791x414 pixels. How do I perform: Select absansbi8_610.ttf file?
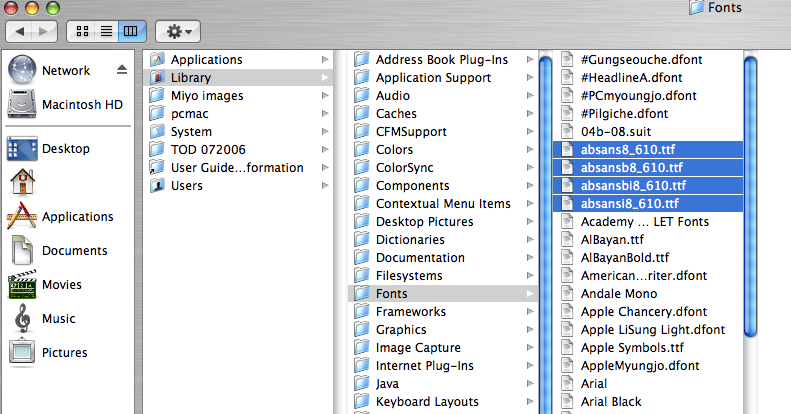point(648,186)
